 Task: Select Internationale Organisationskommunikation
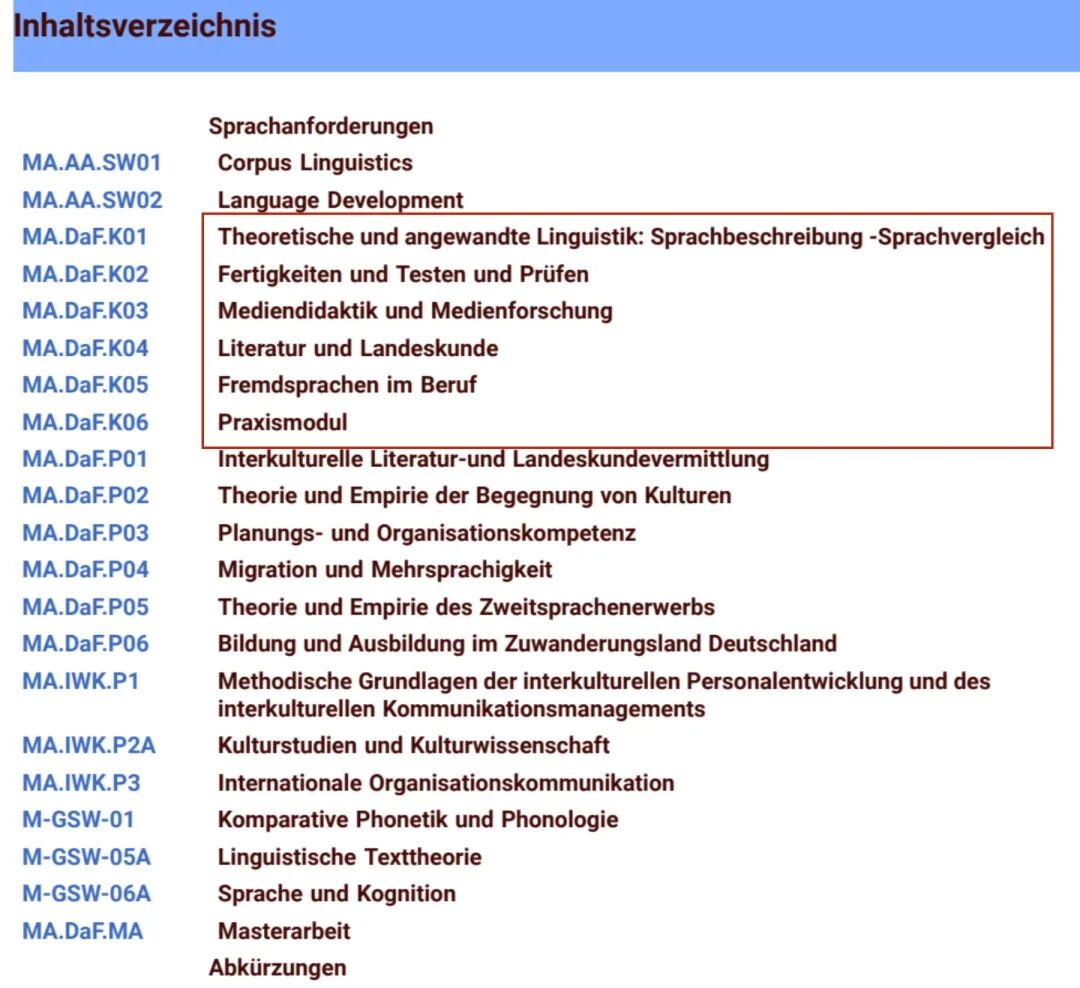pyautogui.click(x=446, y=783)
